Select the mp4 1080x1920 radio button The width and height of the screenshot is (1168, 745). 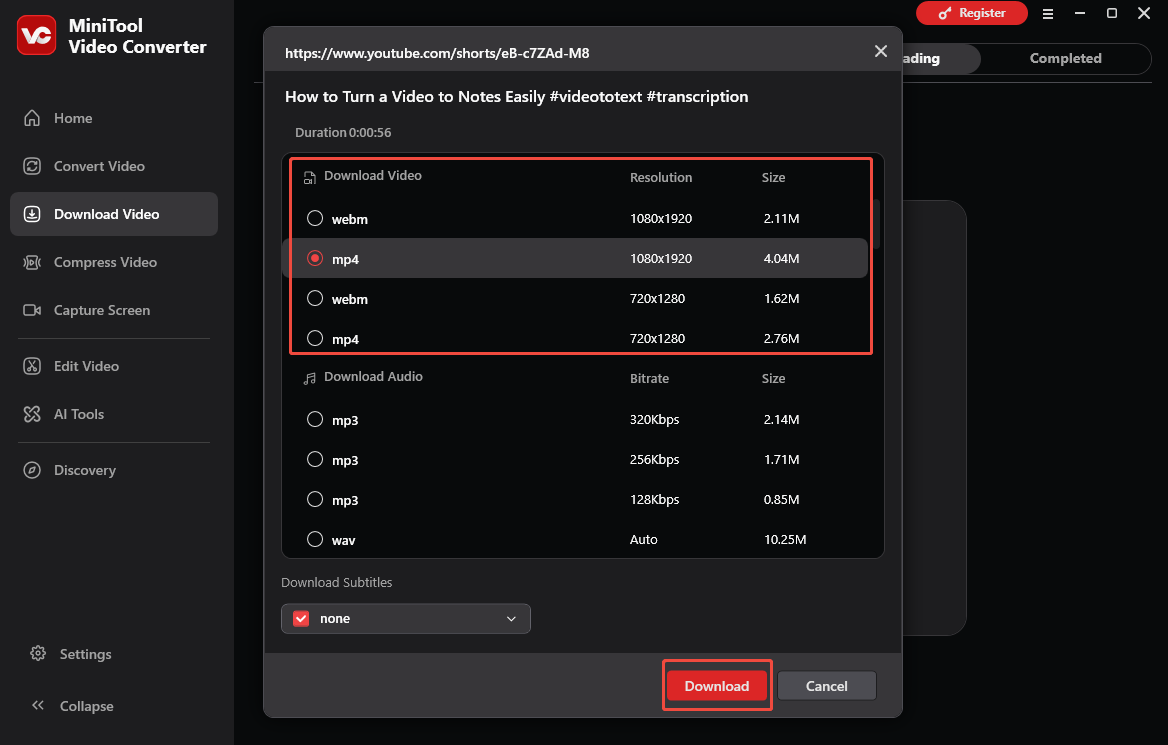pyautogui.click(x=315, y=258)
